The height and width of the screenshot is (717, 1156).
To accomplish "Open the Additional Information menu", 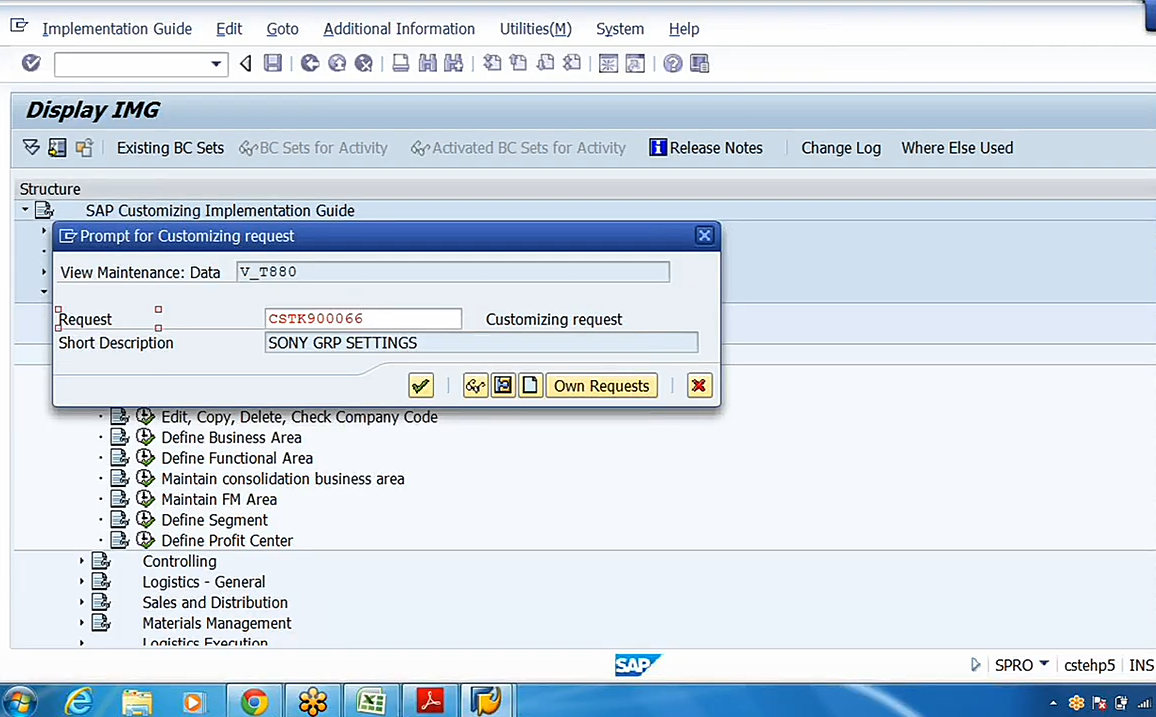I will tap(399, 29).
